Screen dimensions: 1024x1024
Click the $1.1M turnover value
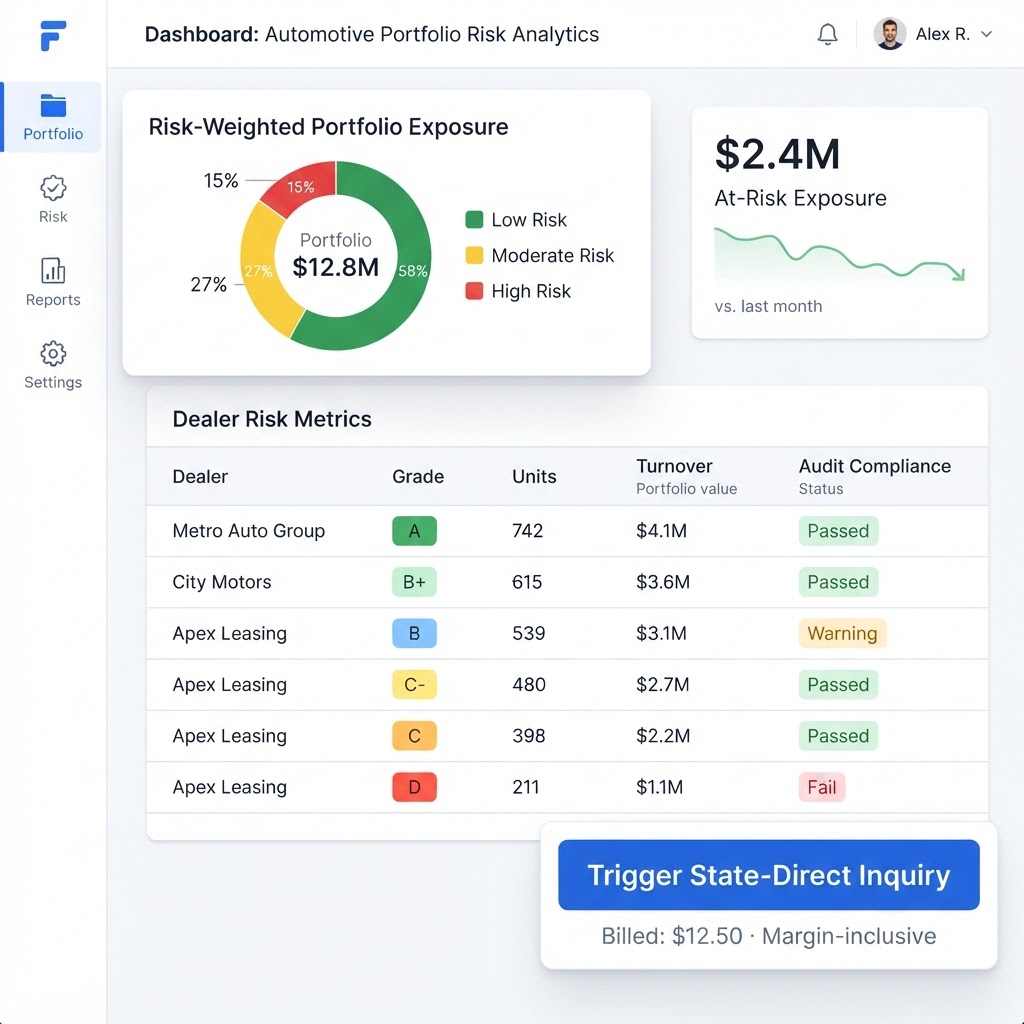point(660,787)
